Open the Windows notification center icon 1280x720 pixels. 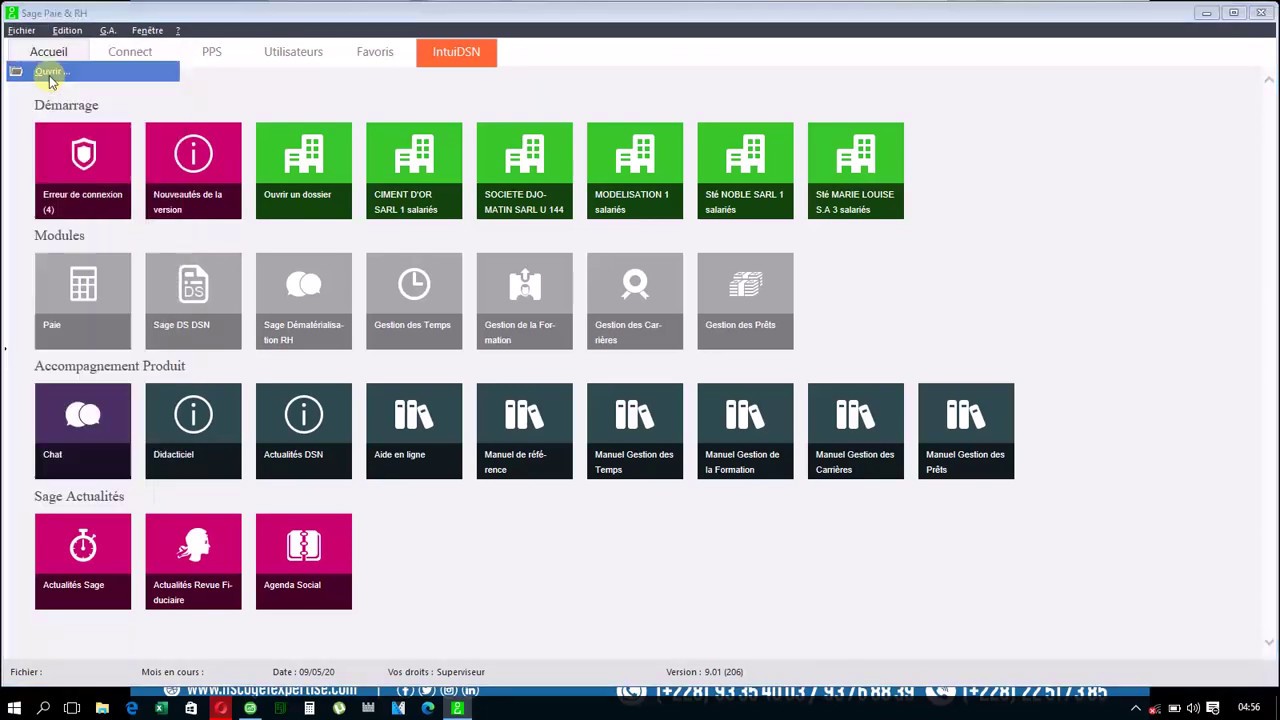(1213, 708)
